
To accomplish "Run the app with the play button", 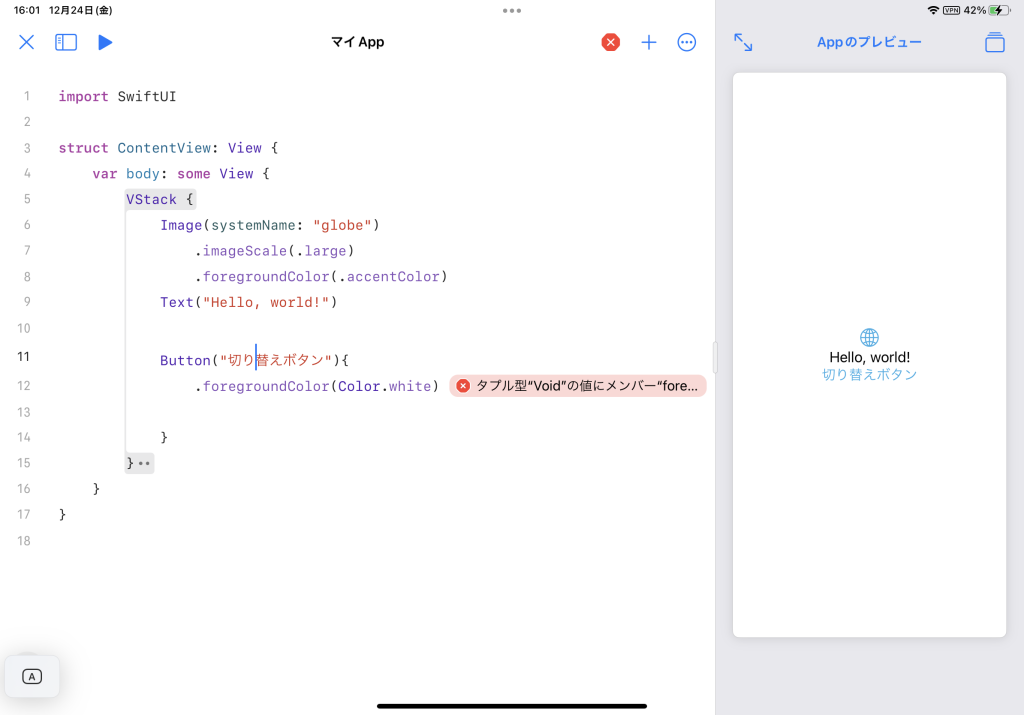I will click(x=105, y=42).
